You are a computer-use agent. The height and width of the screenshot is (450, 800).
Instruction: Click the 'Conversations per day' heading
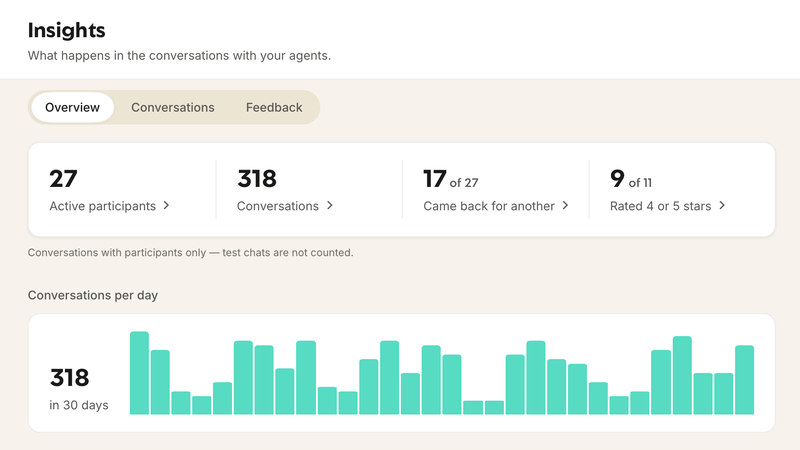[93, 295]
